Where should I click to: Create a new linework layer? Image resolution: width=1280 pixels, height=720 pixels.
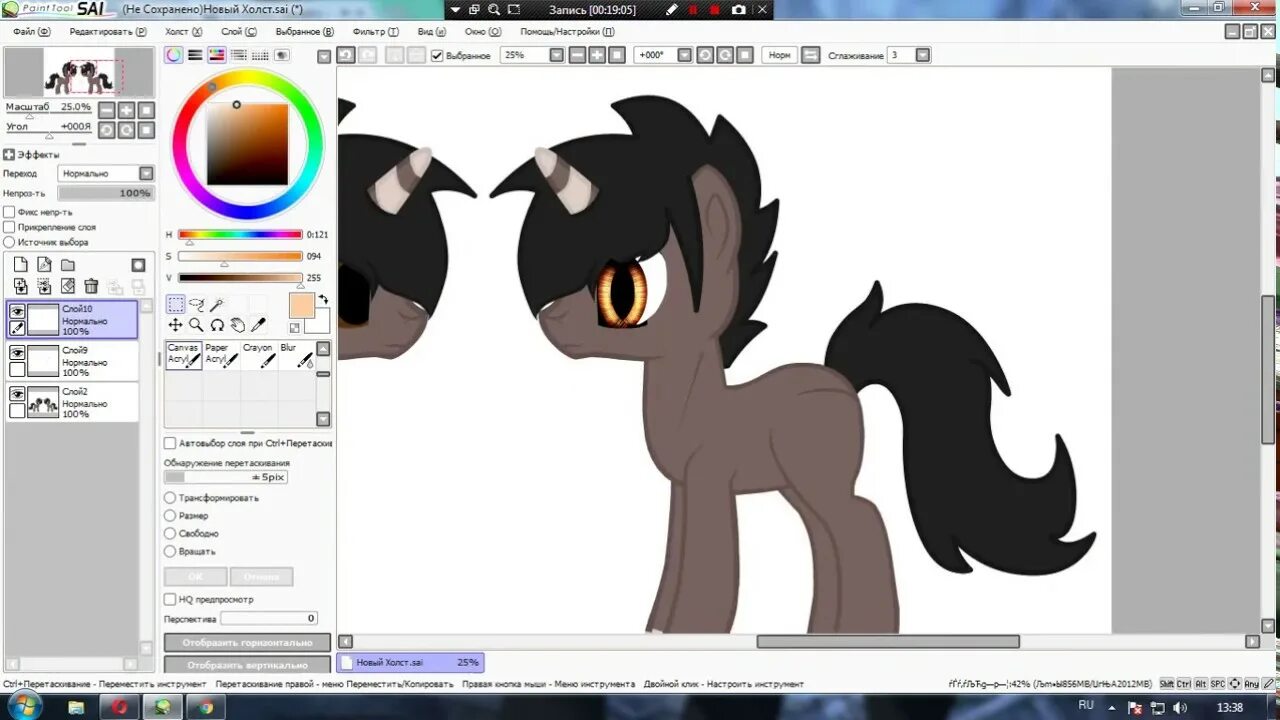point(44,265)
